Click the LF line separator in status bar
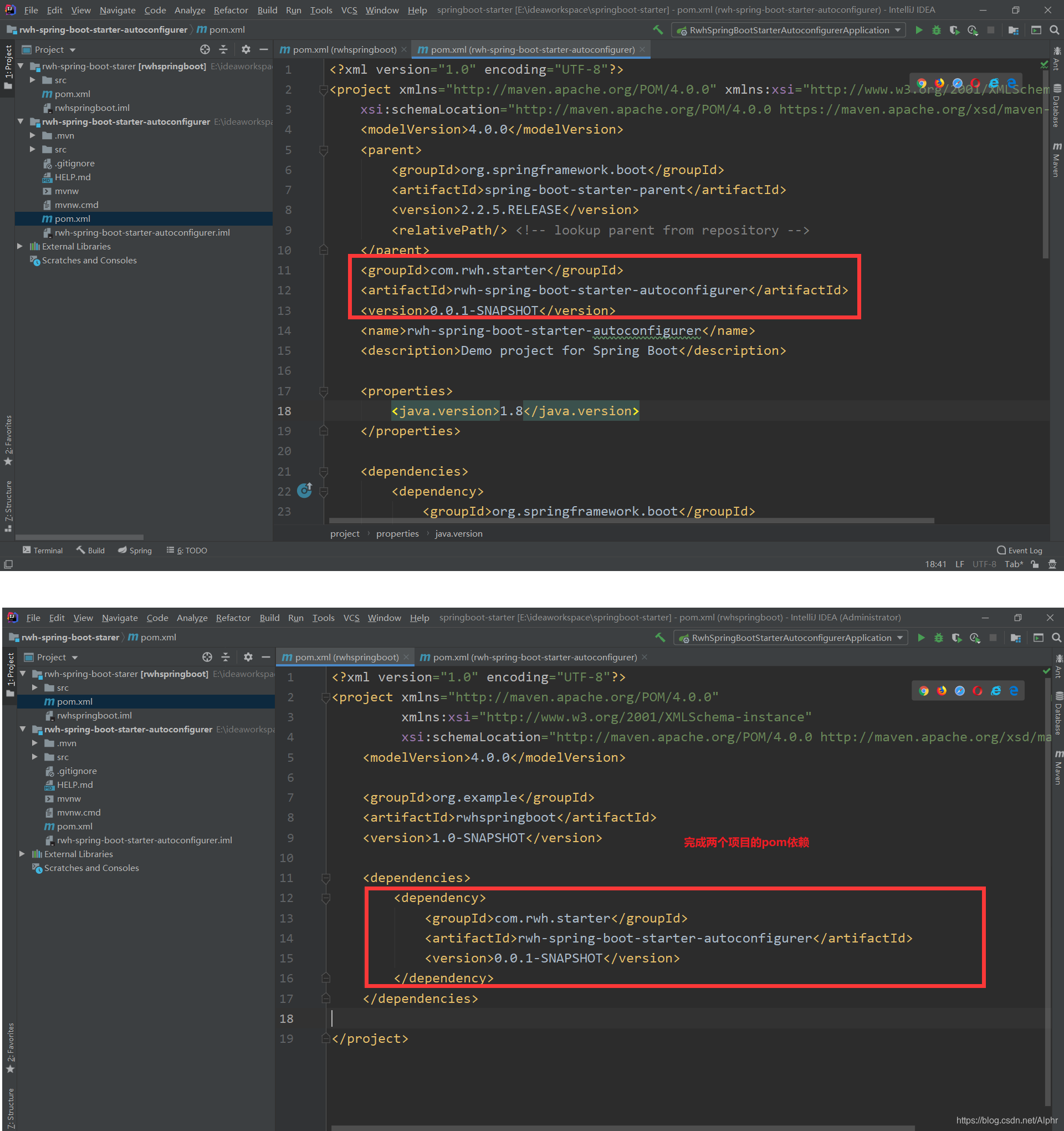Viewport: 1064px width, 1131px height. tap(960, 564)
